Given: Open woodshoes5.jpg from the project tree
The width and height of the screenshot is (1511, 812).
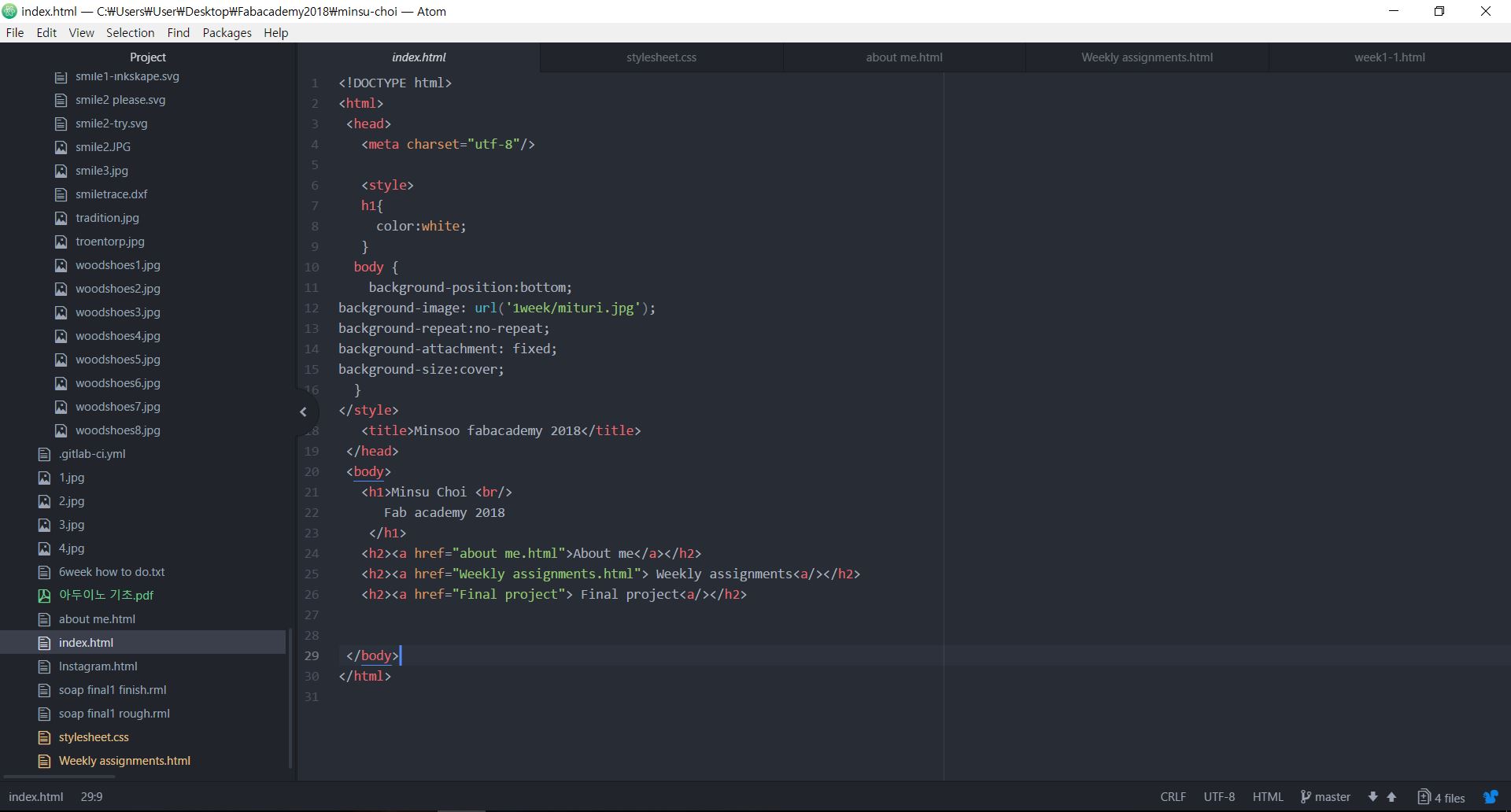Looking at the screenshot, I should [117, 360].
